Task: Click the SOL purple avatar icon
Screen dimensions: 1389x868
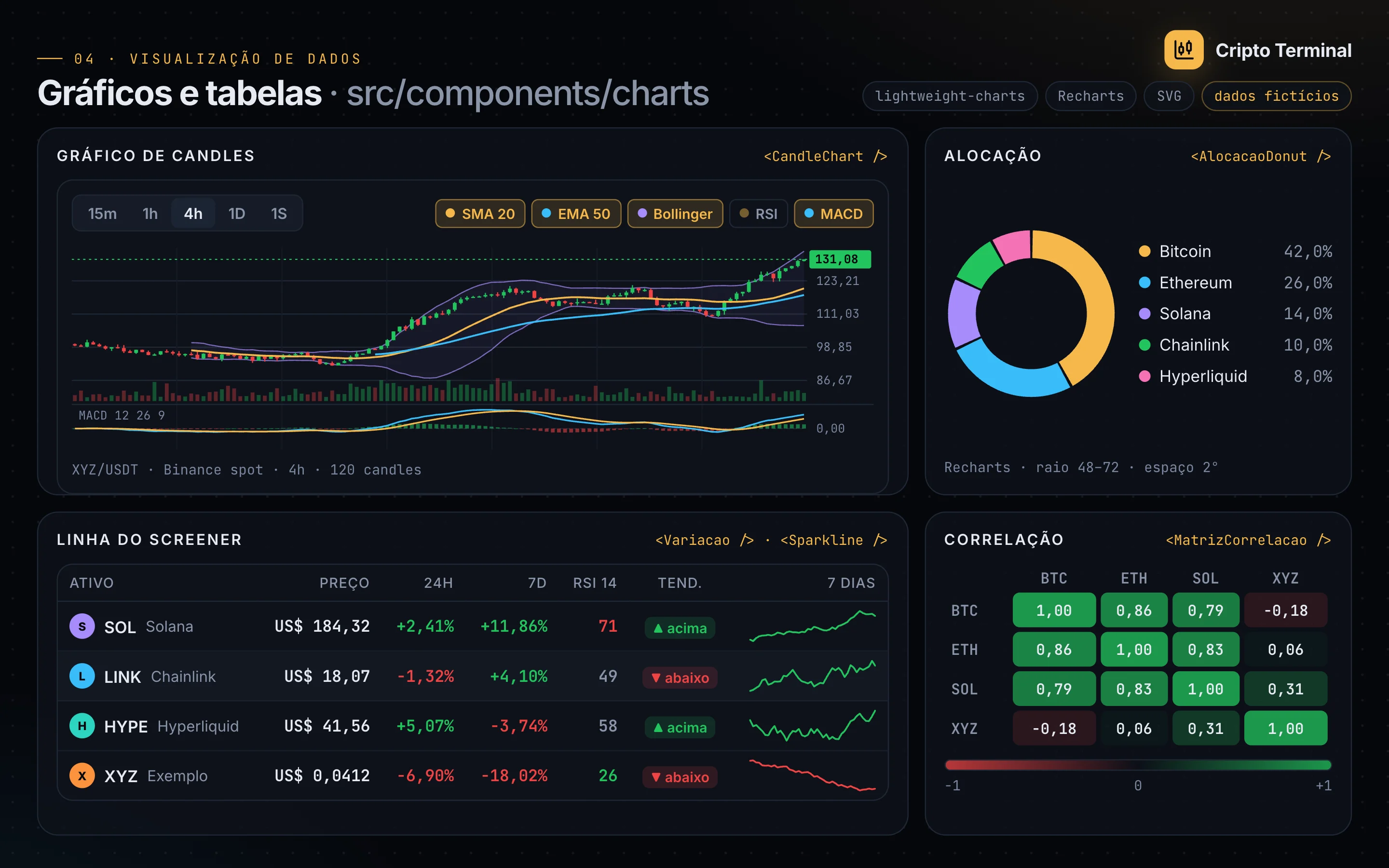Action: tap(82, 626)
